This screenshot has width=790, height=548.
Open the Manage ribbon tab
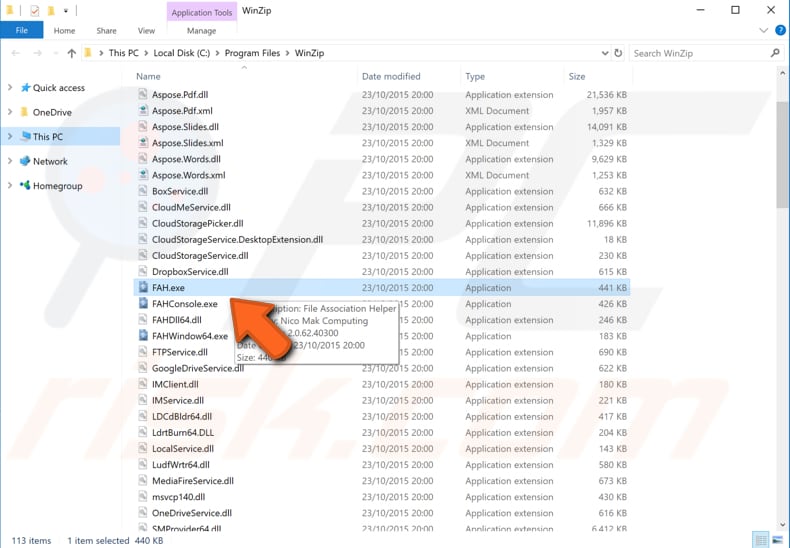[201, 31]
